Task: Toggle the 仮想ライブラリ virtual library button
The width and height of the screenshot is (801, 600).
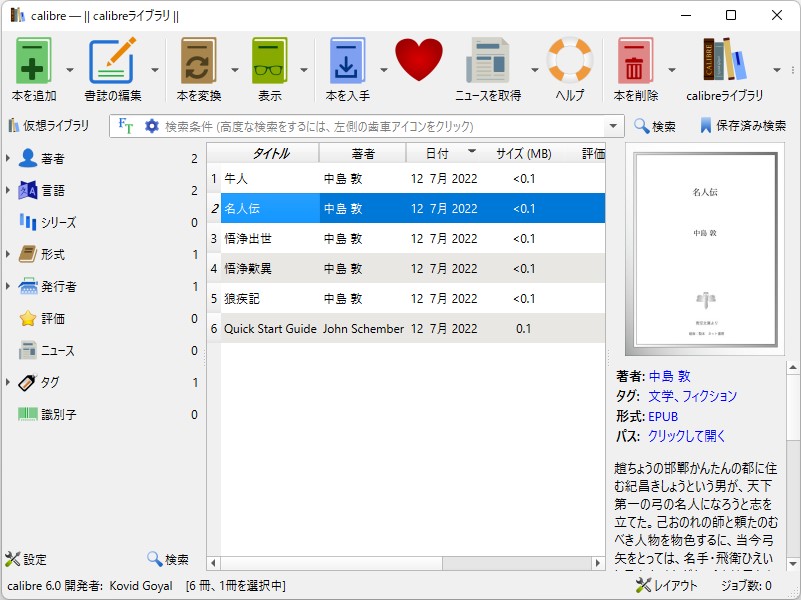Action: point(55,124)
